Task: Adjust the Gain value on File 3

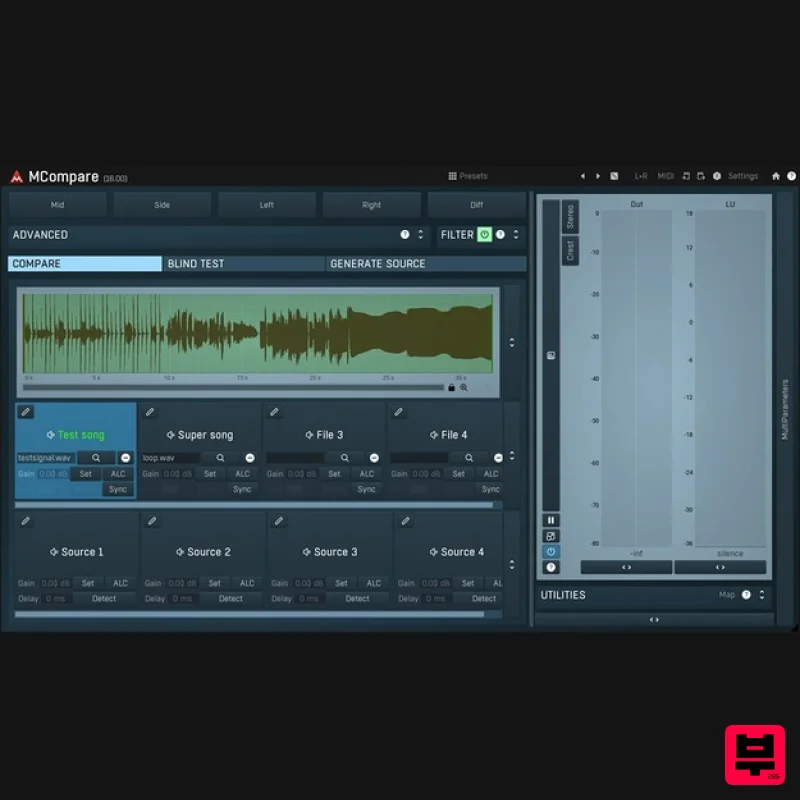Action: [x=300, y=473]
